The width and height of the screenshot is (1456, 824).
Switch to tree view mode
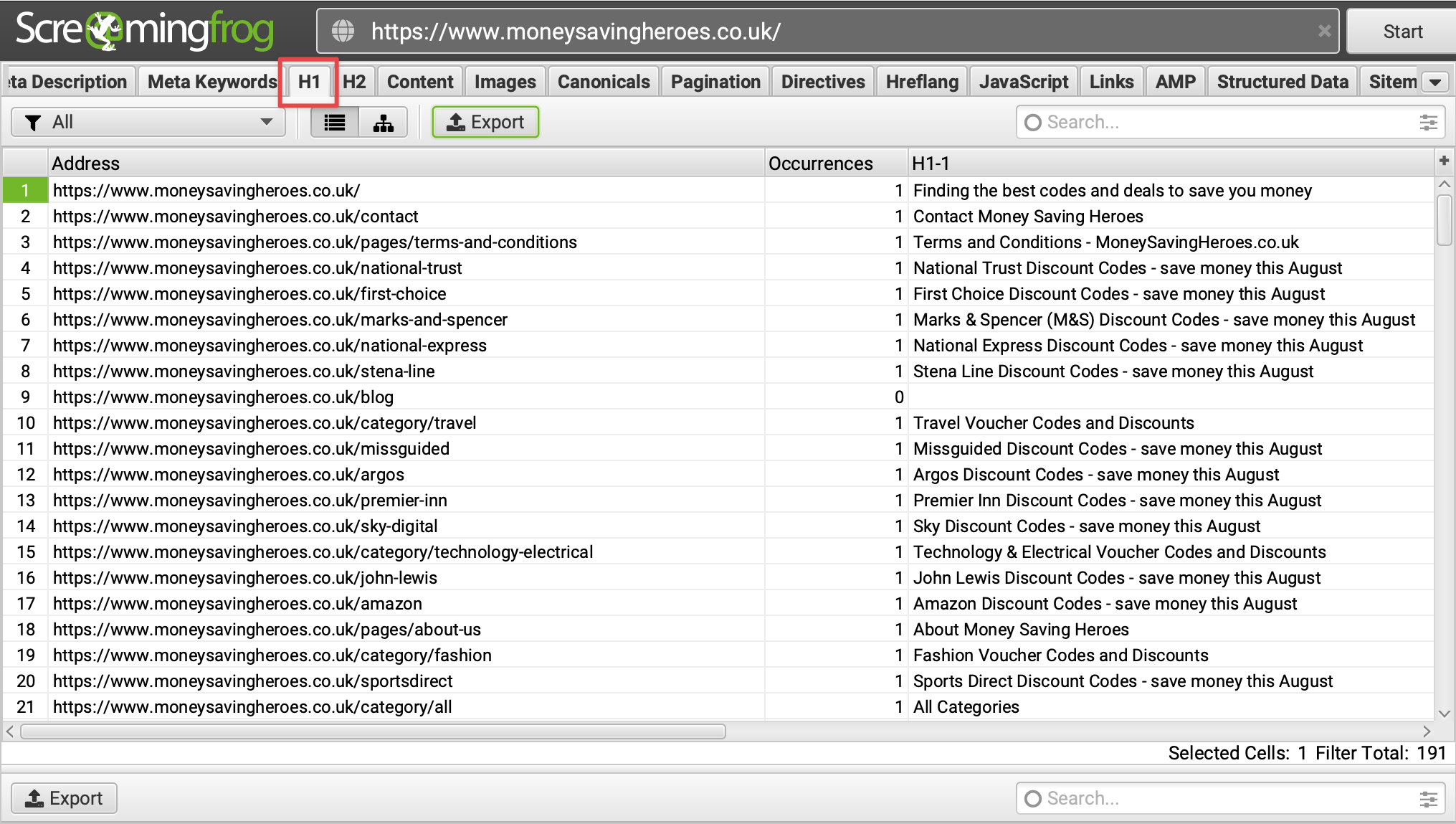point(383,122)
